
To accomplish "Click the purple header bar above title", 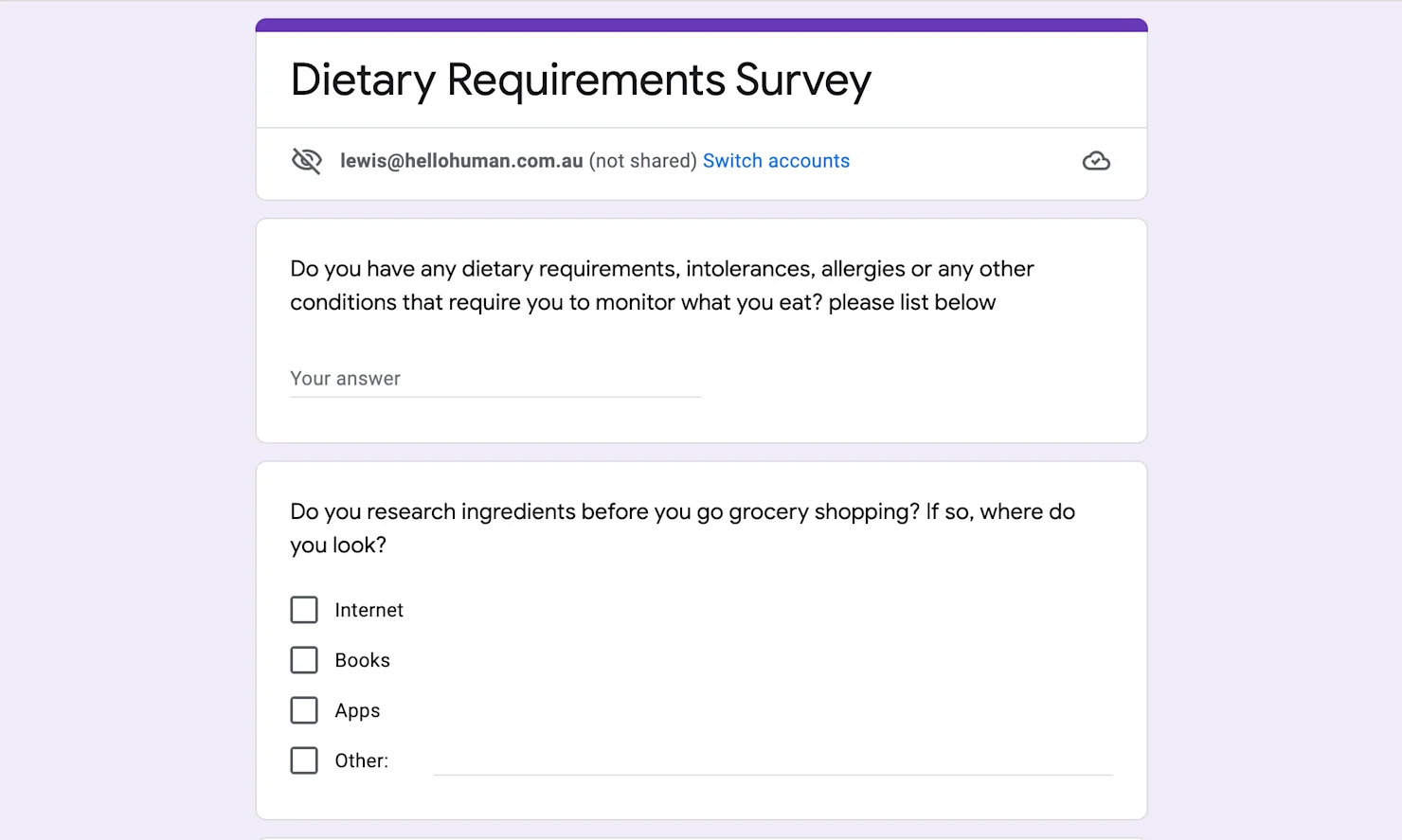I will coord(701,25).
